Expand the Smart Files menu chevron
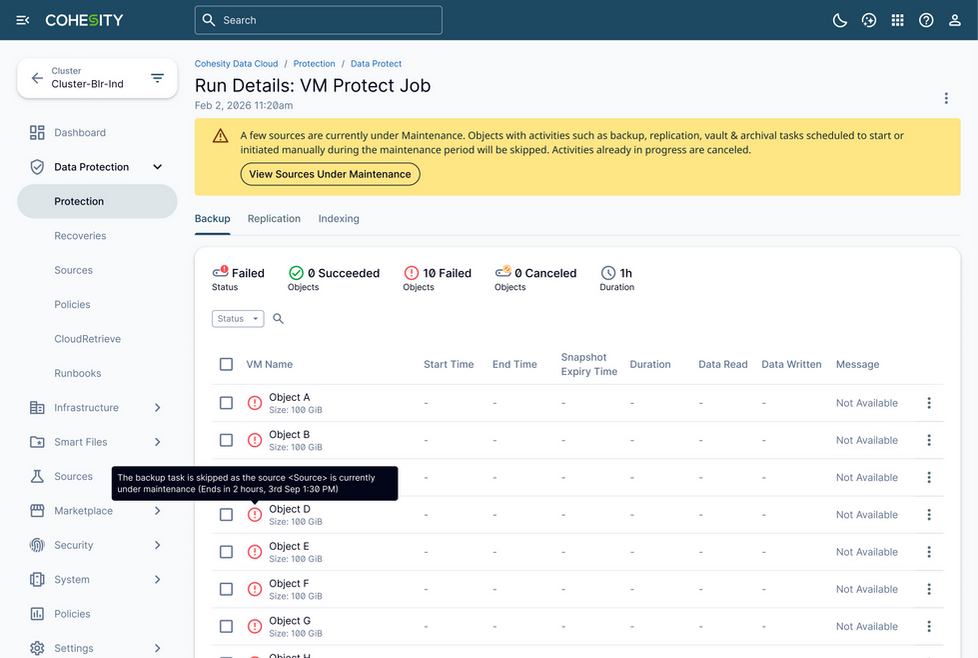Viewport: 978px width, 658px height. (157, 442)
